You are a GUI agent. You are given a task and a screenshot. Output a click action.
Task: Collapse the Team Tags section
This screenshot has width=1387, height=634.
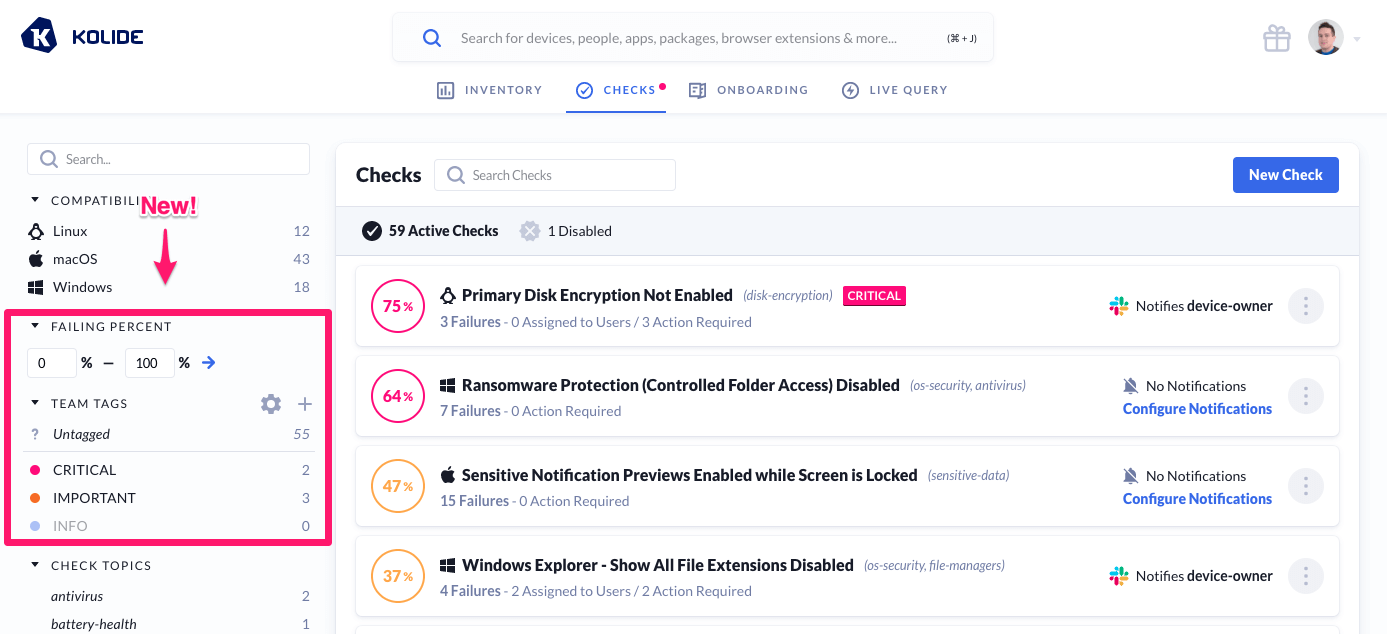[x=36, y=403]
